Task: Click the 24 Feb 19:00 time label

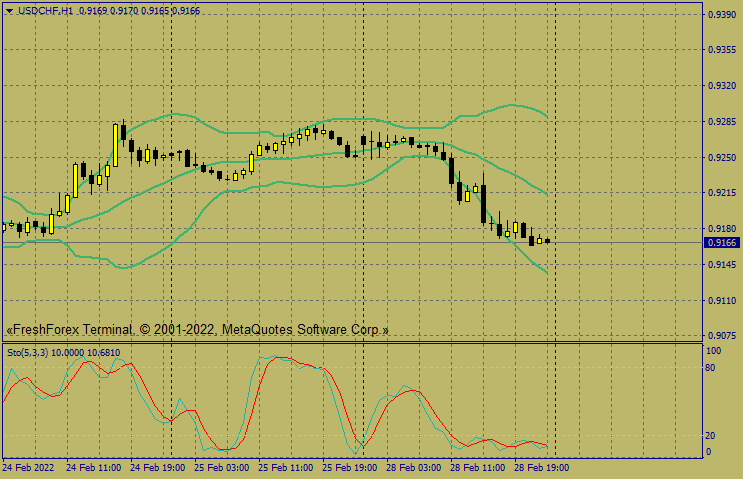Action: (x=157, y=468)
